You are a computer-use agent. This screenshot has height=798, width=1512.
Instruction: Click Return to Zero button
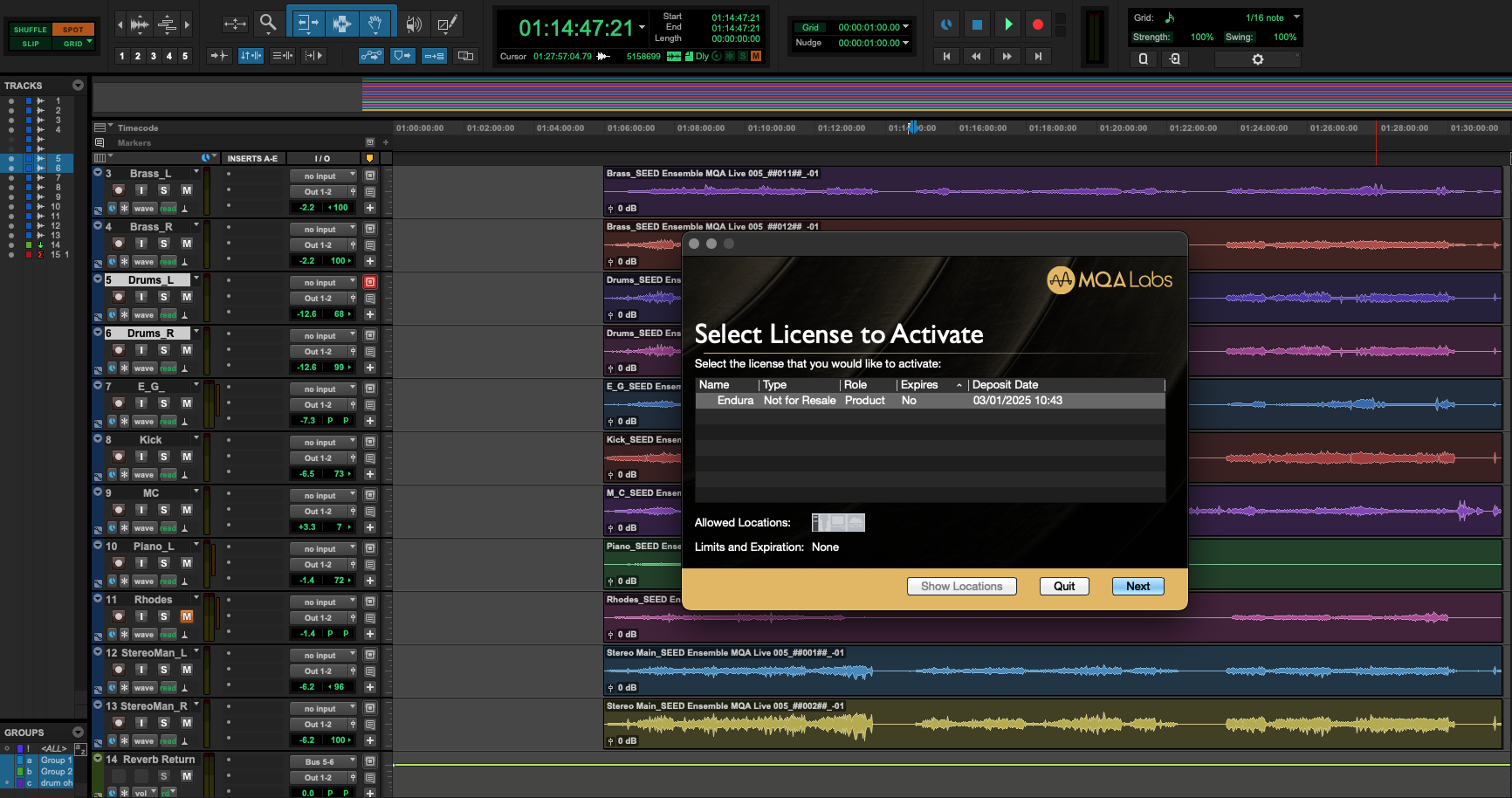[946, 56]
